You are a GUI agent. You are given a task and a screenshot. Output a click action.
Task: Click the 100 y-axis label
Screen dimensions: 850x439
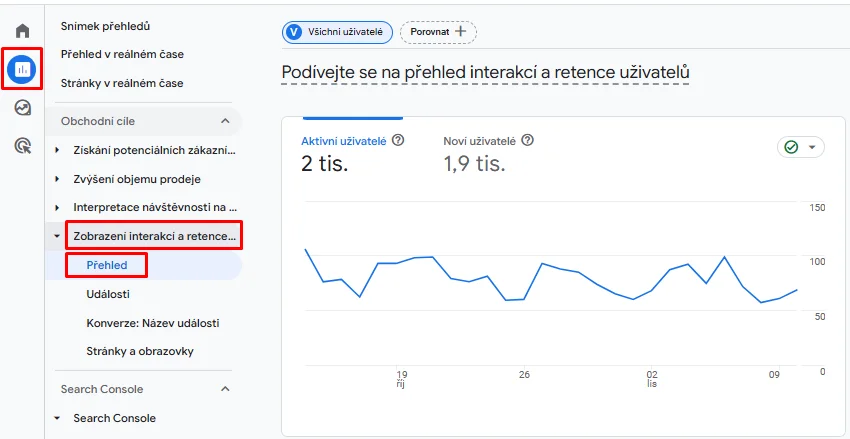point(816,262)
